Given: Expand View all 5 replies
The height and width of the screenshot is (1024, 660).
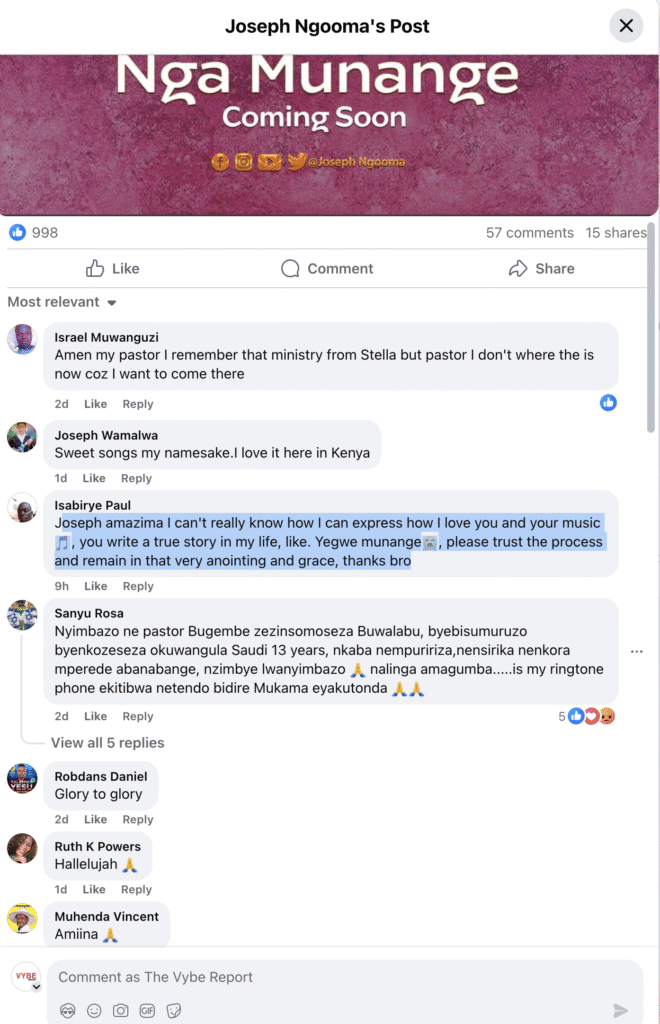Looking at the screenshot, I should 107,743.
